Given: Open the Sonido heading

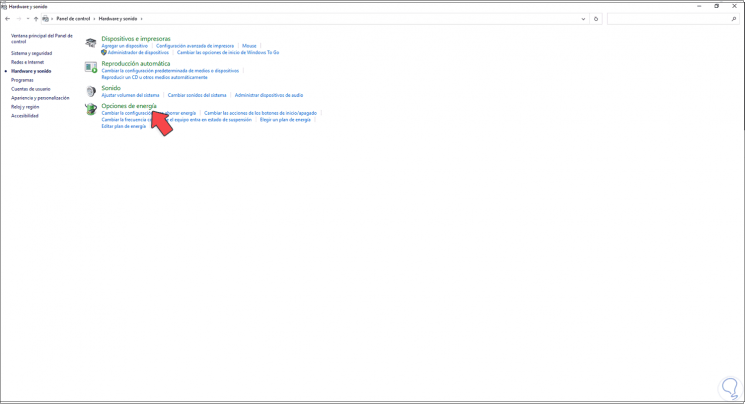Looking at the screenshot, I should click(111, 88).
